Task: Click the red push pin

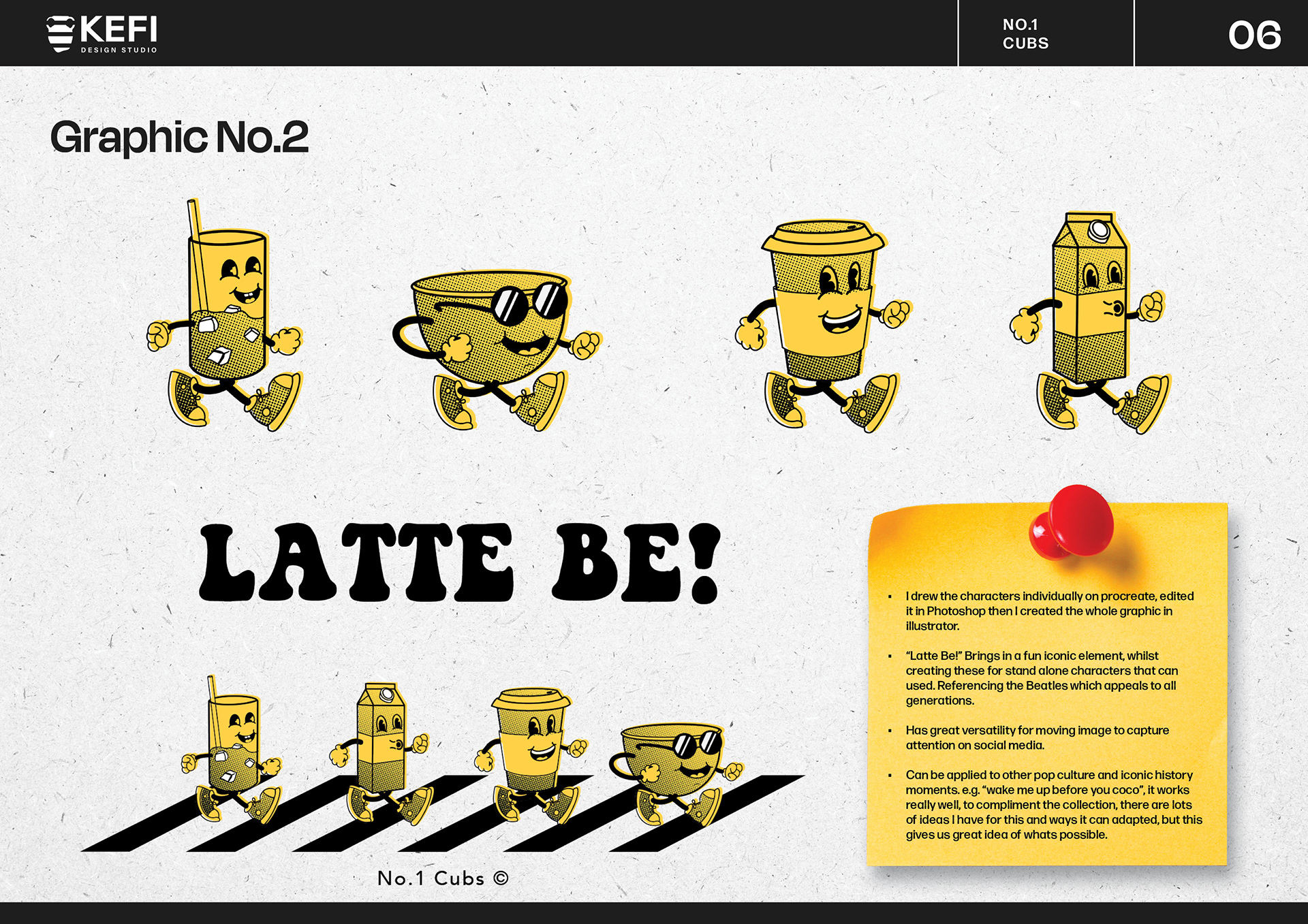Action: pos(1072,523)
